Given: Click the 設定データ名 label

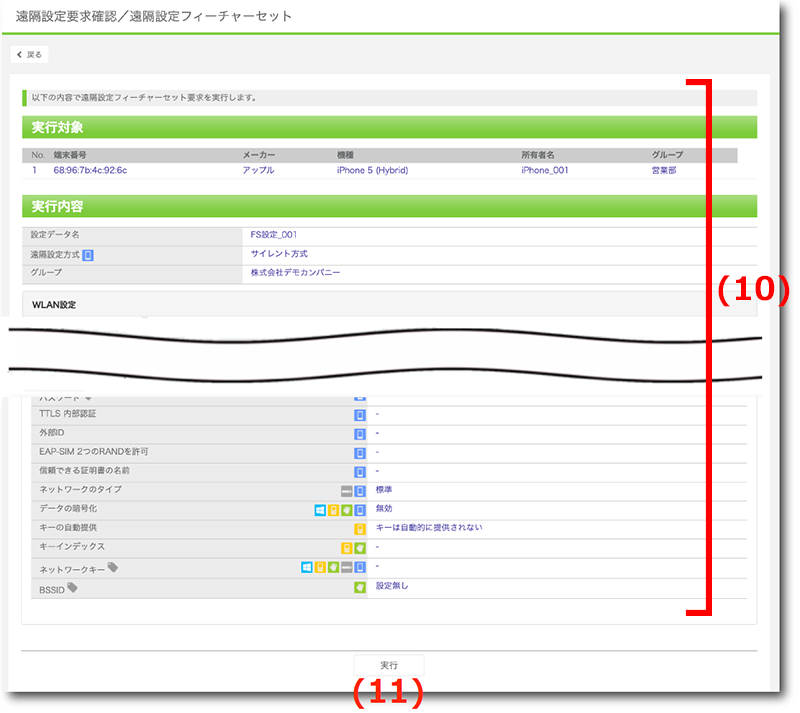Looking at the screenshot, I should [x=55, y=235].
